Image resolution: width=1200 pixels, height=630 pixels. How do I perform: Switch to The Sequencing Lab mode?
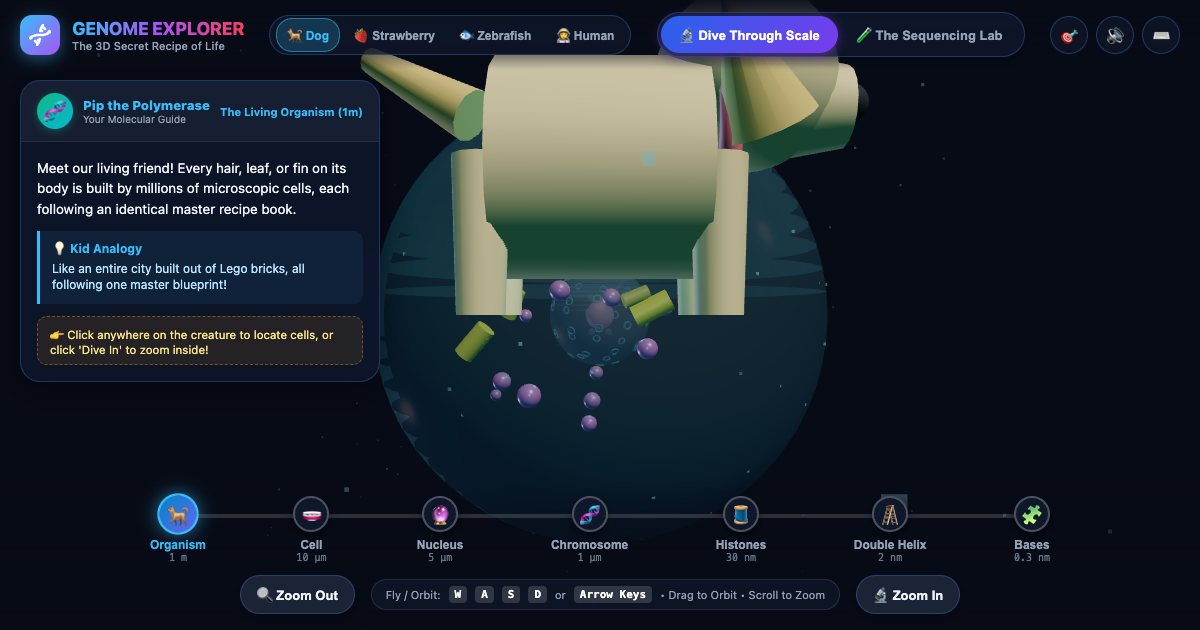pyautogui.click(x=929, y=35)
